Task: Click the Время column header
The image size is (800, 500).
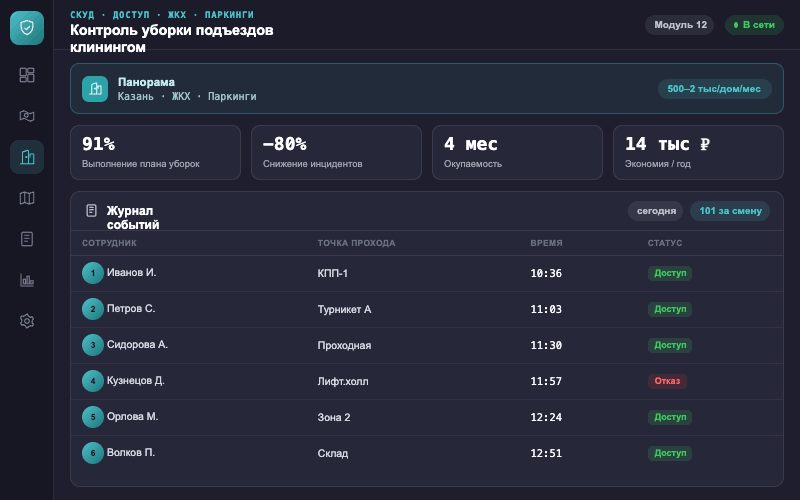Action: point(546,243)
